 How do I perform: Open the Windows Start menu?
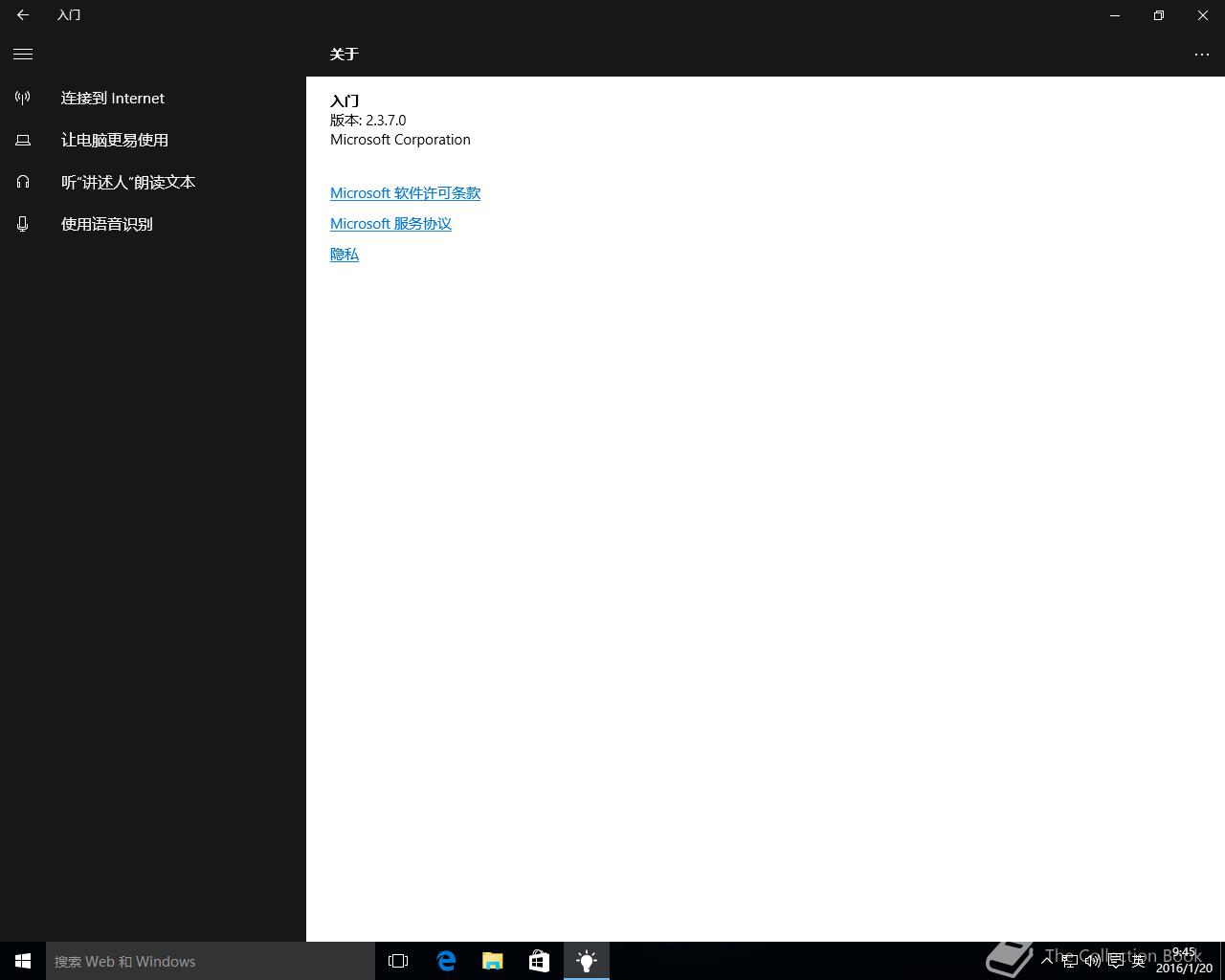pyautogui.click(x=23, y=961)
